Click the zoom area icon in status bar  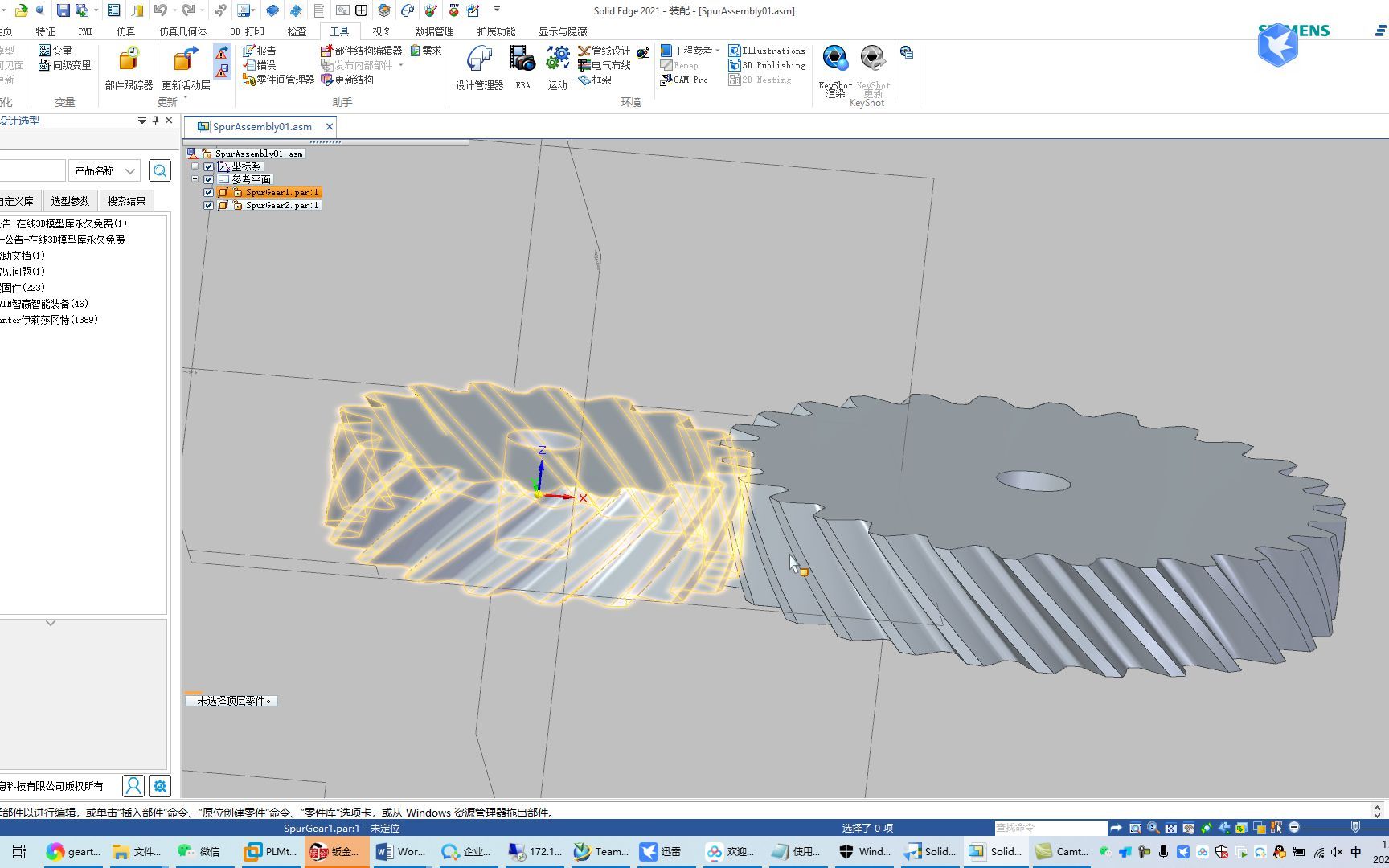pyautogui.click(x=1135, y=828)
